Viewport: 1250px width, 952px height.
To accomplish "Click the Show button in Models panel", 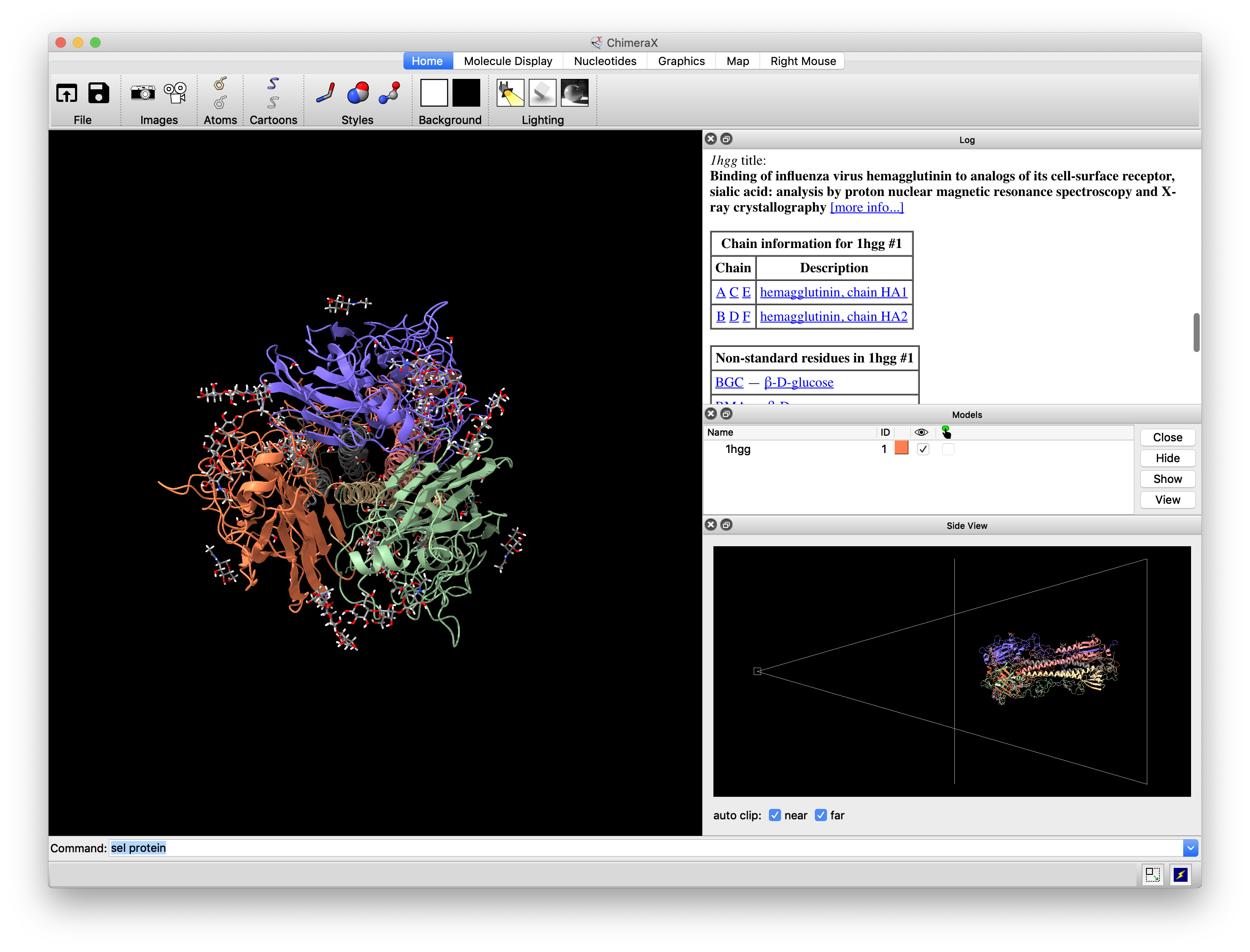I will 1168,479.
